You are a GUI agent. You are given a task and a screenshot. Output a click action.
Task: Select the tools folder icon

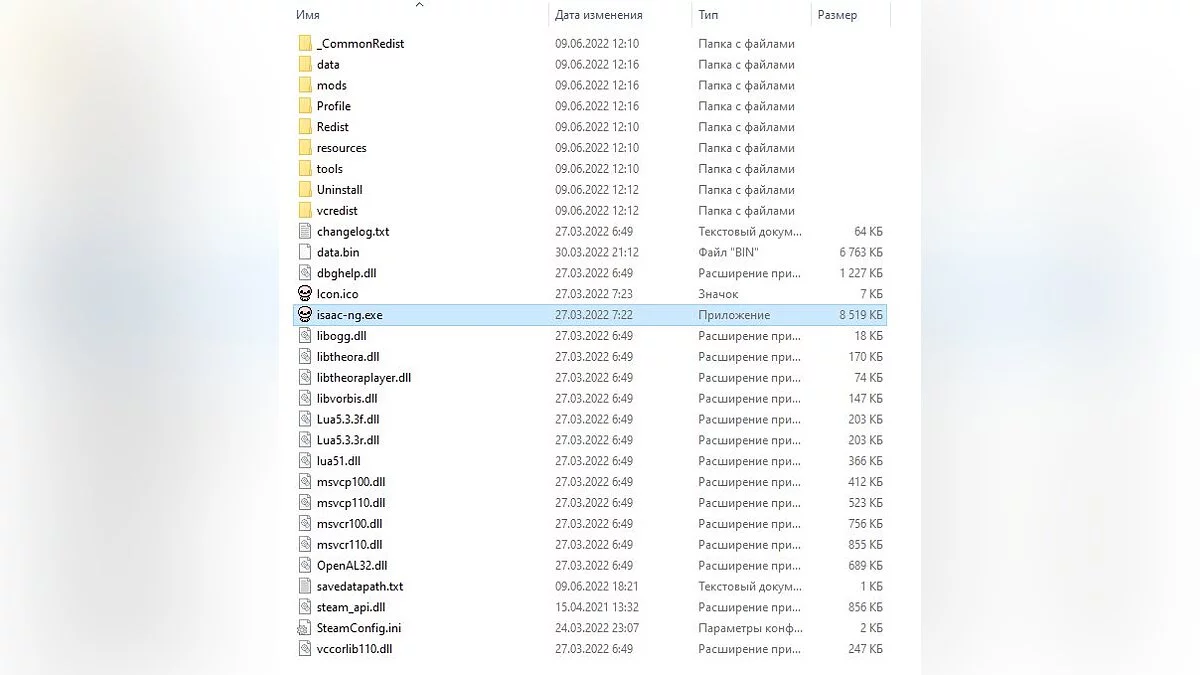(x=306, y=169)
